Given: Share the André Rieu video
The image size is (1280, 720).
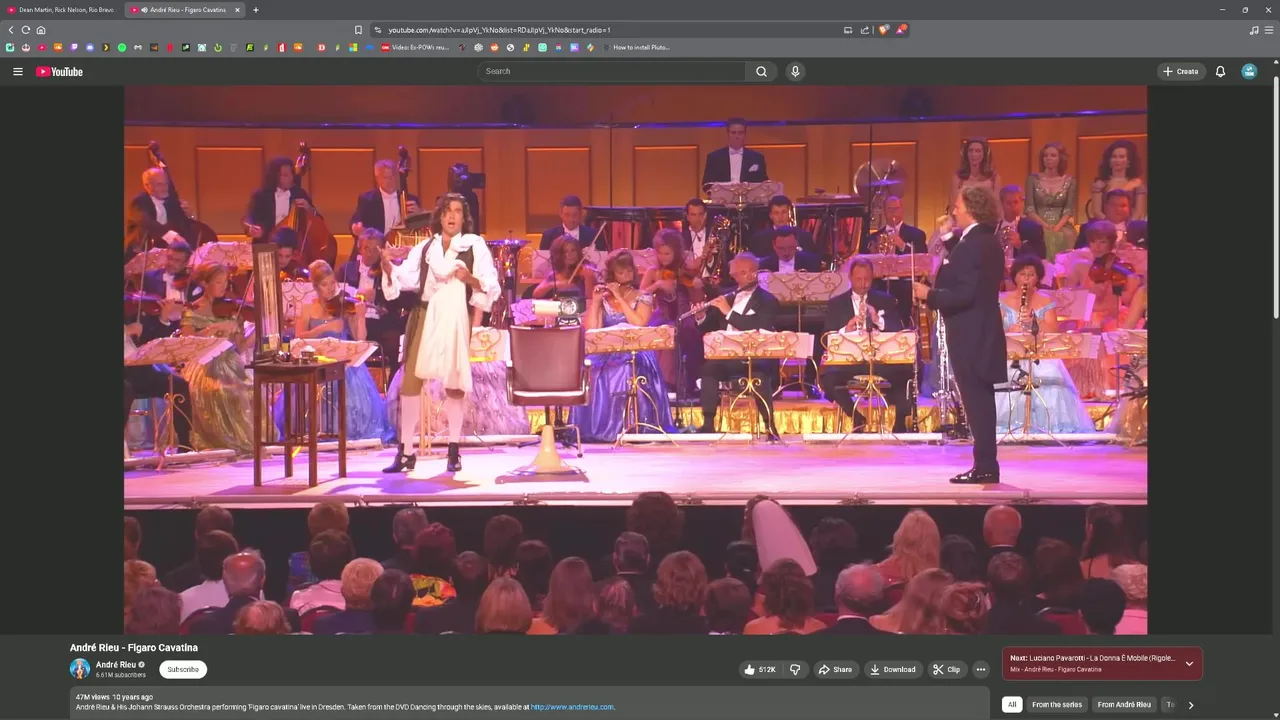Looking at the screenshot, I should coord(835,669).
